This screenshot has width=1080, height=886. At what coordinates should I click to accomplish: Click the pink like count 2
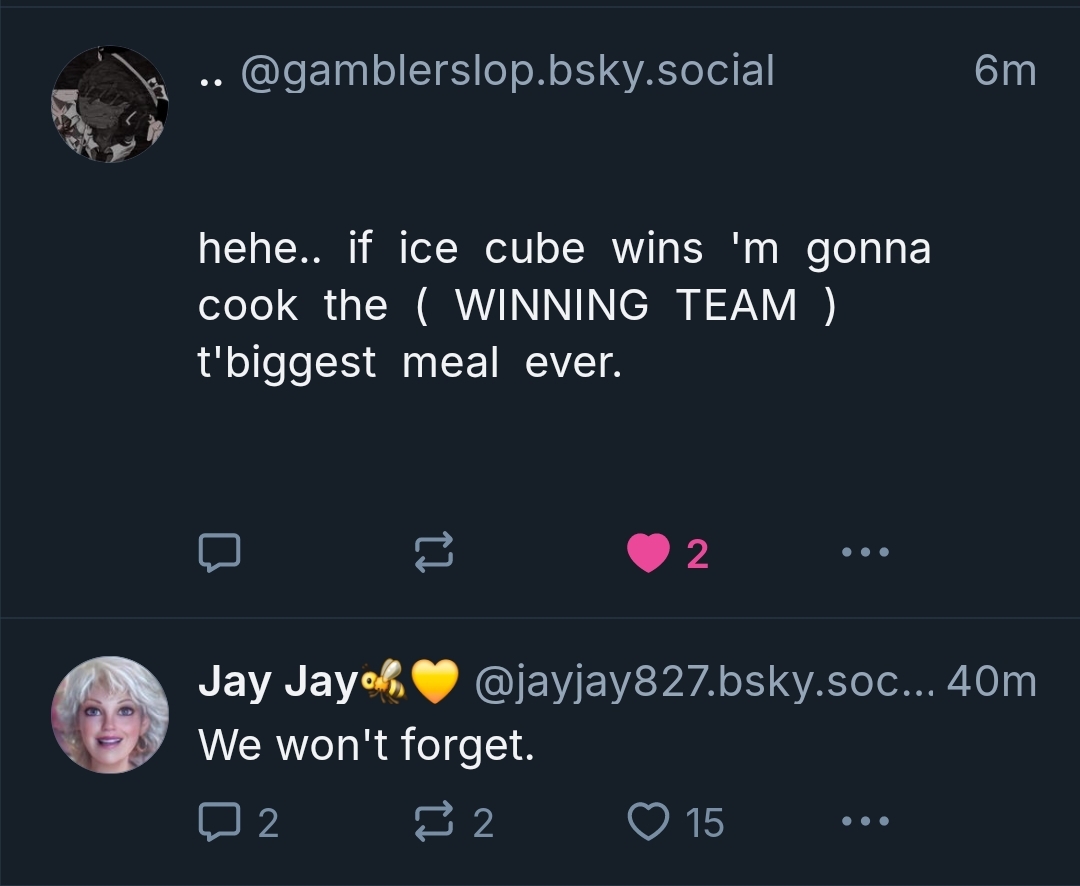698,554
